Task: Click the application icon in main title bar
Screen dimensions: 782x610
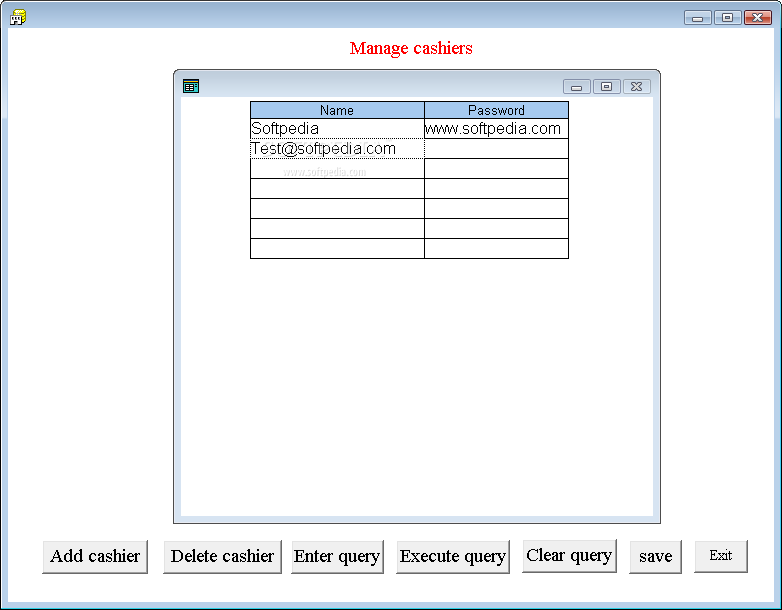Action: coord(18,17)
